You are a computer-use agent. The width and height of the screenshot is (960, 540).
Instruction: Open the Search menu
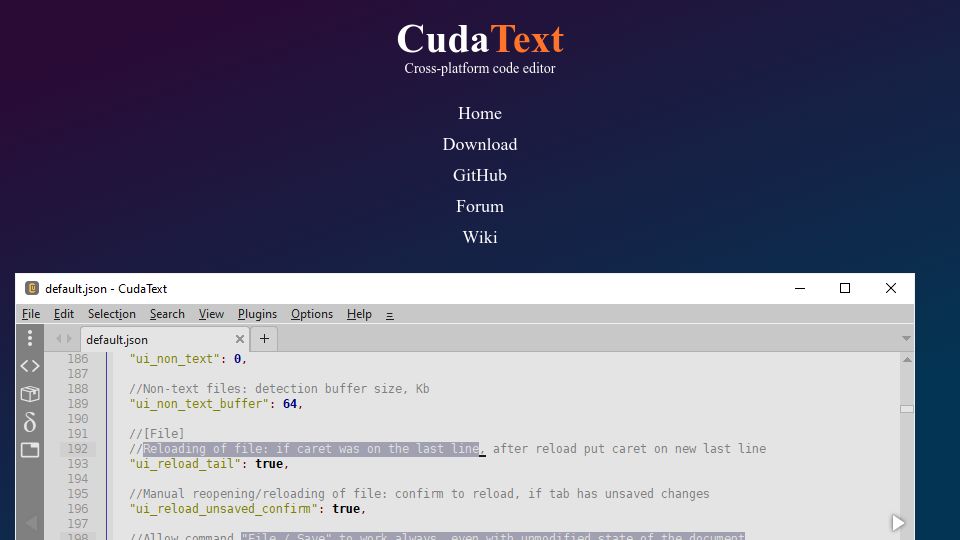(167, 314)
